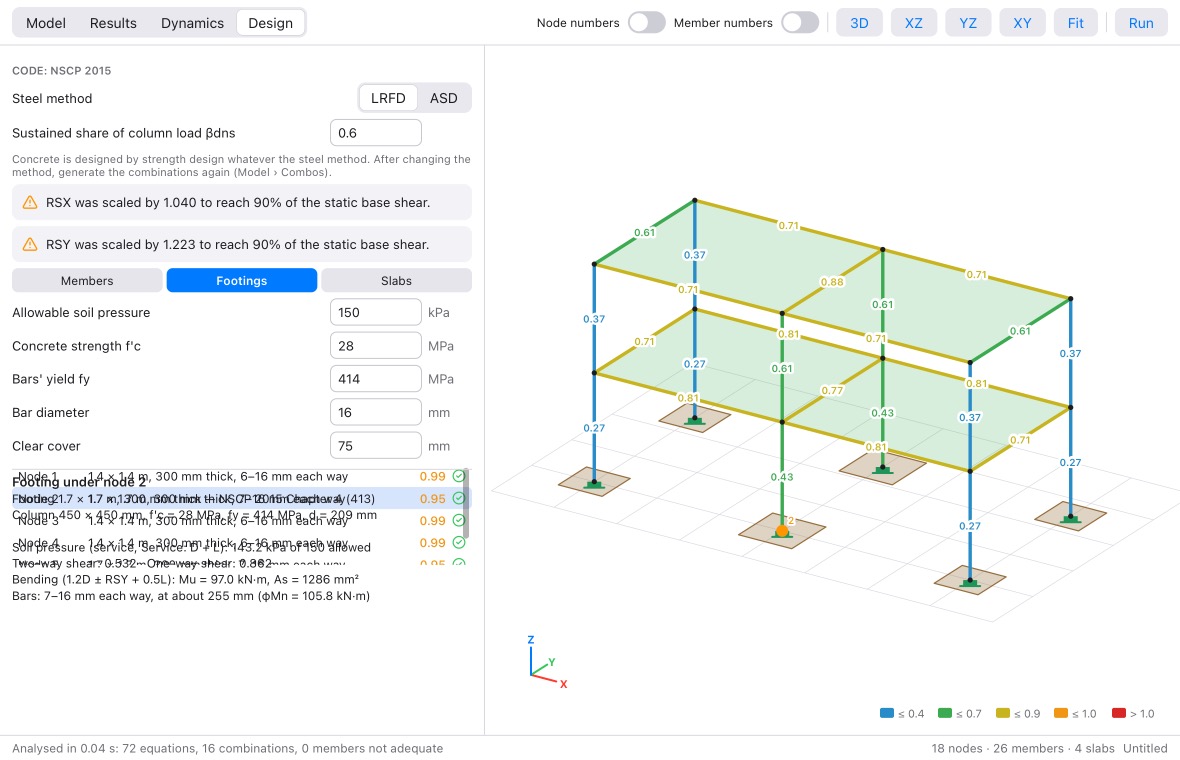Click the red > 1.0 legend swatch
The image size is (1180, 760).
click(1118, 713)
